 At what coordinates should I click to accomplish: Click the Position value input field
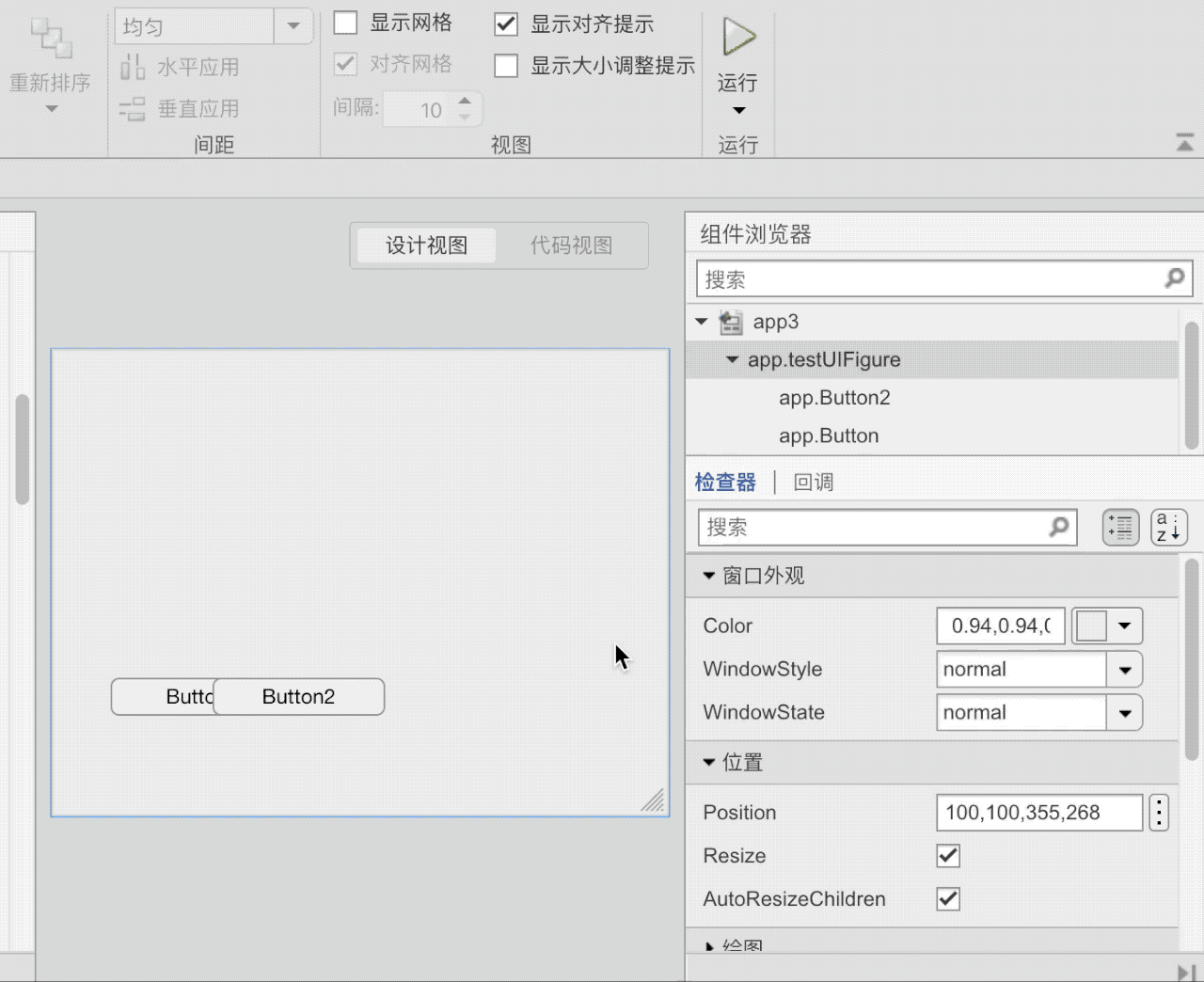click(1038, 812)
